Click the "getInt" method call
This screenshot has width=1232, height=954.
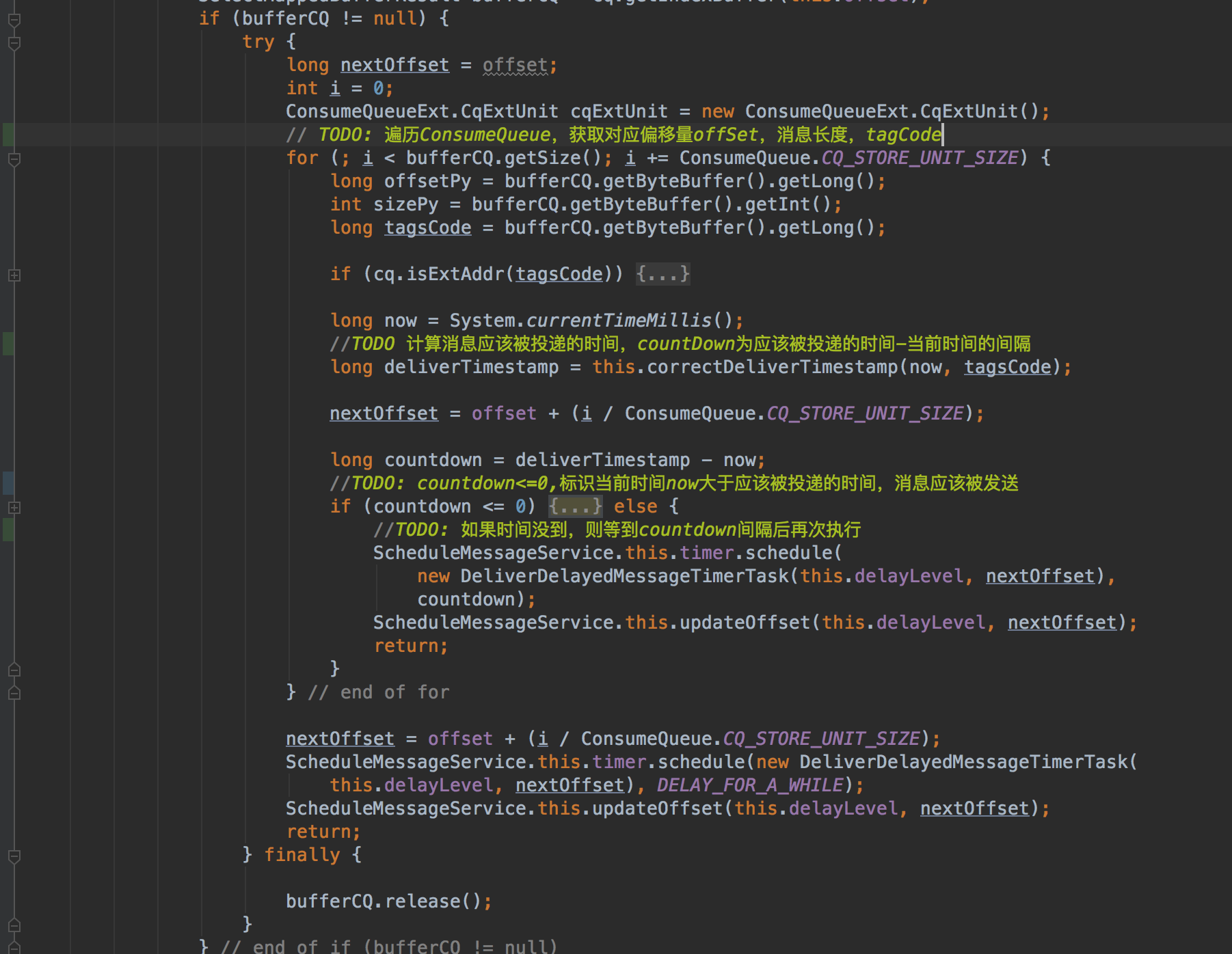tap(778, 204)
